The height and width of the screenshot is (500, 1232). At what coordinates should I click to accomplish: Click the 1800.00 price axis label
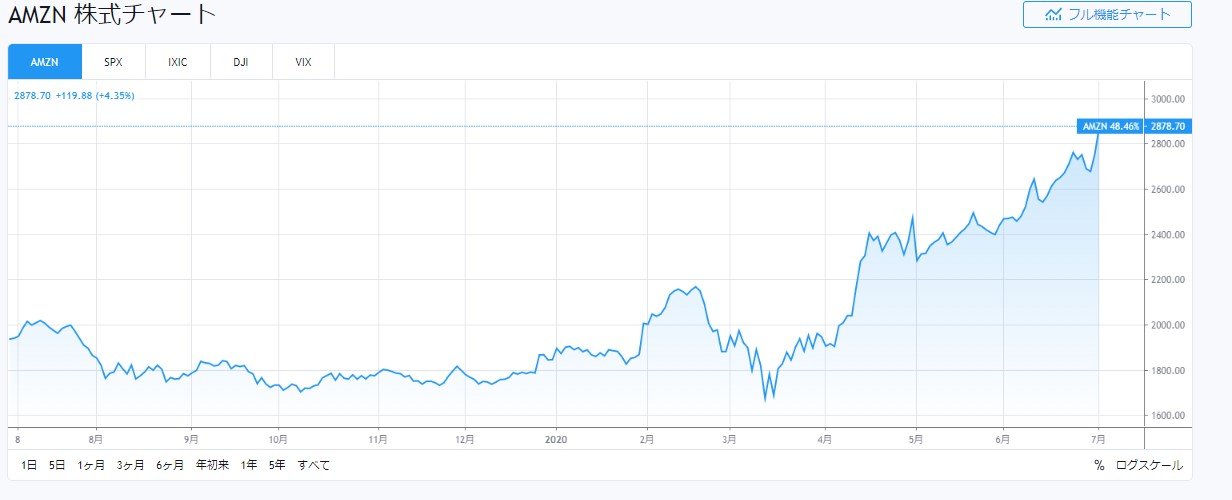pos(1168,371)
